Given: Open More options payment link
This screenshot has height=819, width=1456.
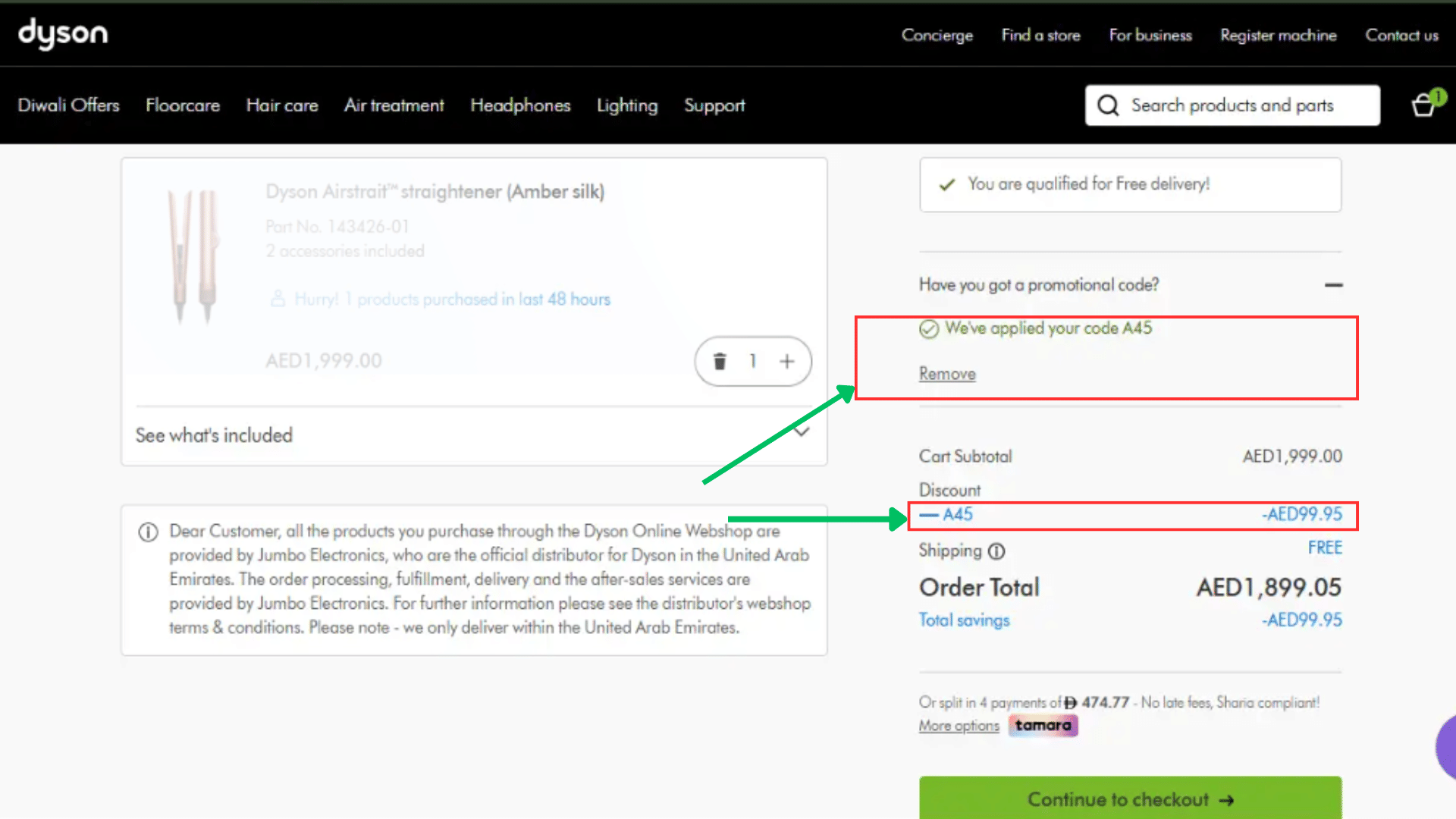Looking at the screenshot, I should pyautogui.click(x=959, y=726).
